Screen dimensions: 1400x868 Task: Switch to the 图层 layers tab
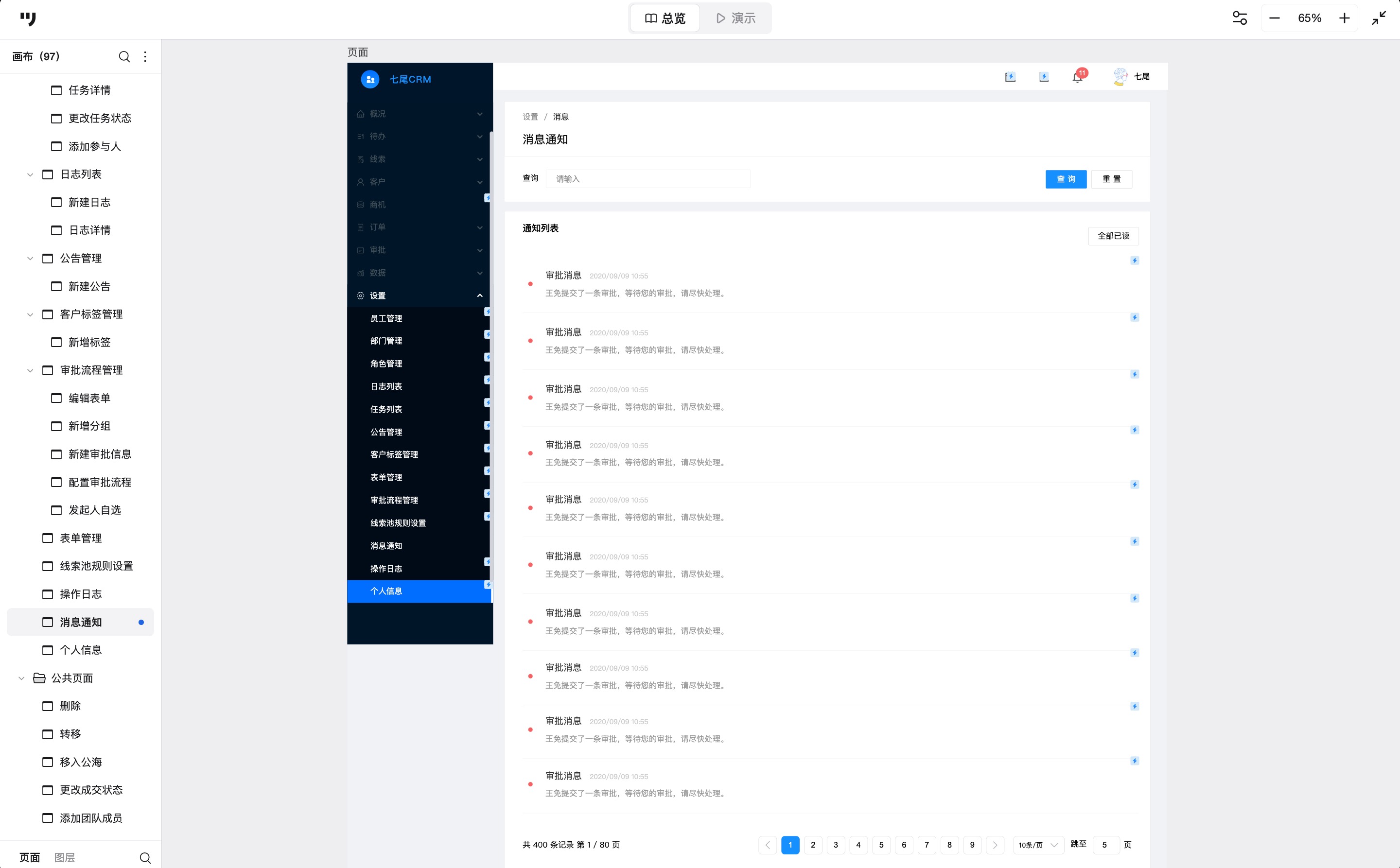(65, 857)
